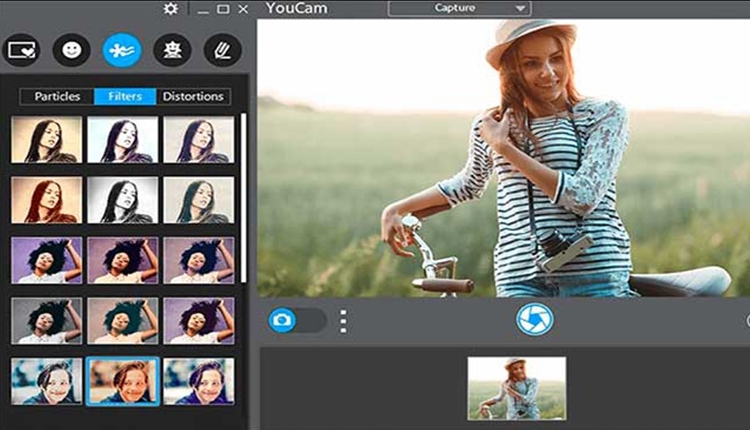The image size is (750, 430).
Task: Apply the middle purple filter in third row
Action: pos(122,260)
